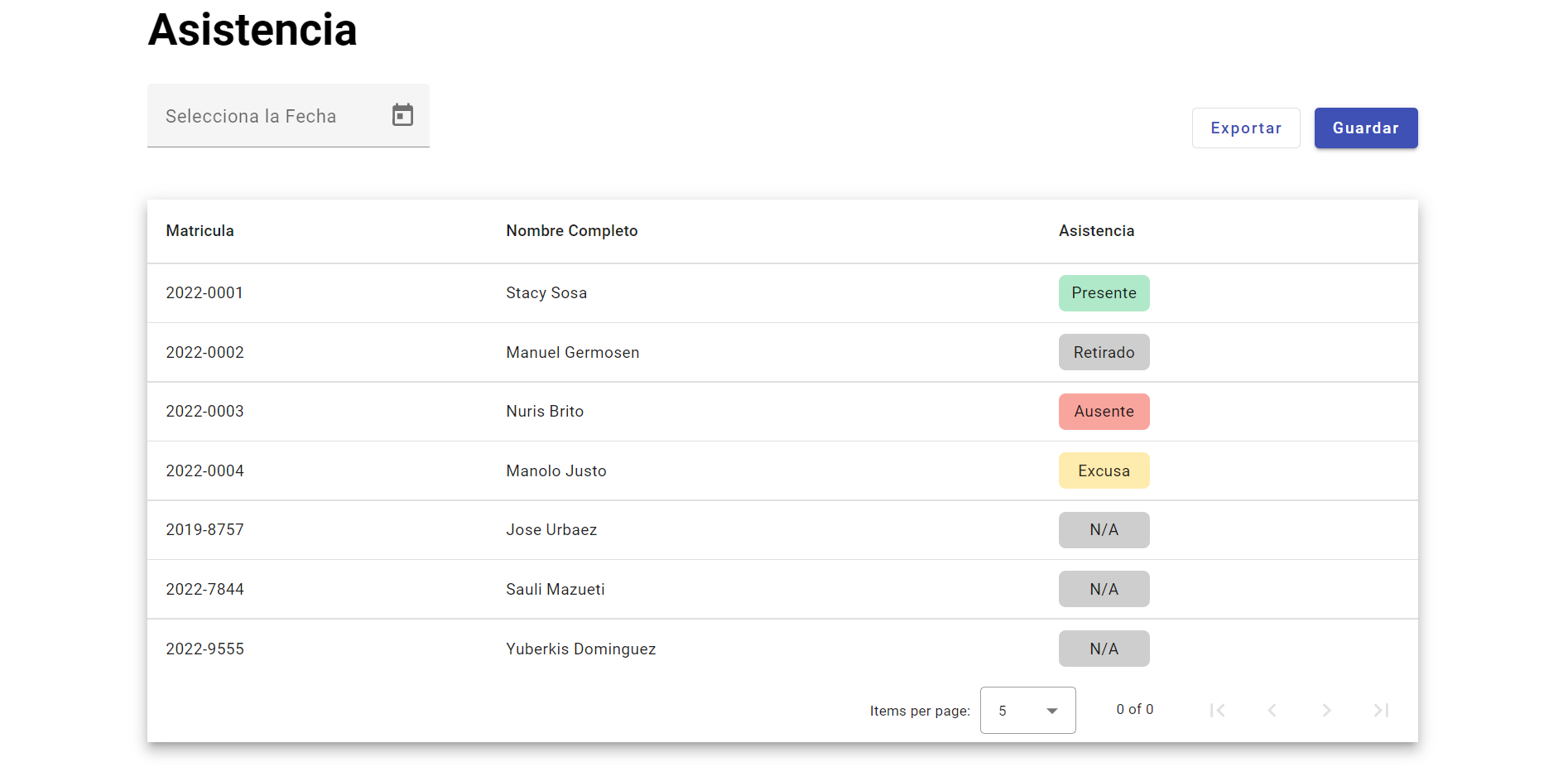Open the date picker calendar icon
The height and width of the screenshot is (767, 1568).
click(402, 115)
